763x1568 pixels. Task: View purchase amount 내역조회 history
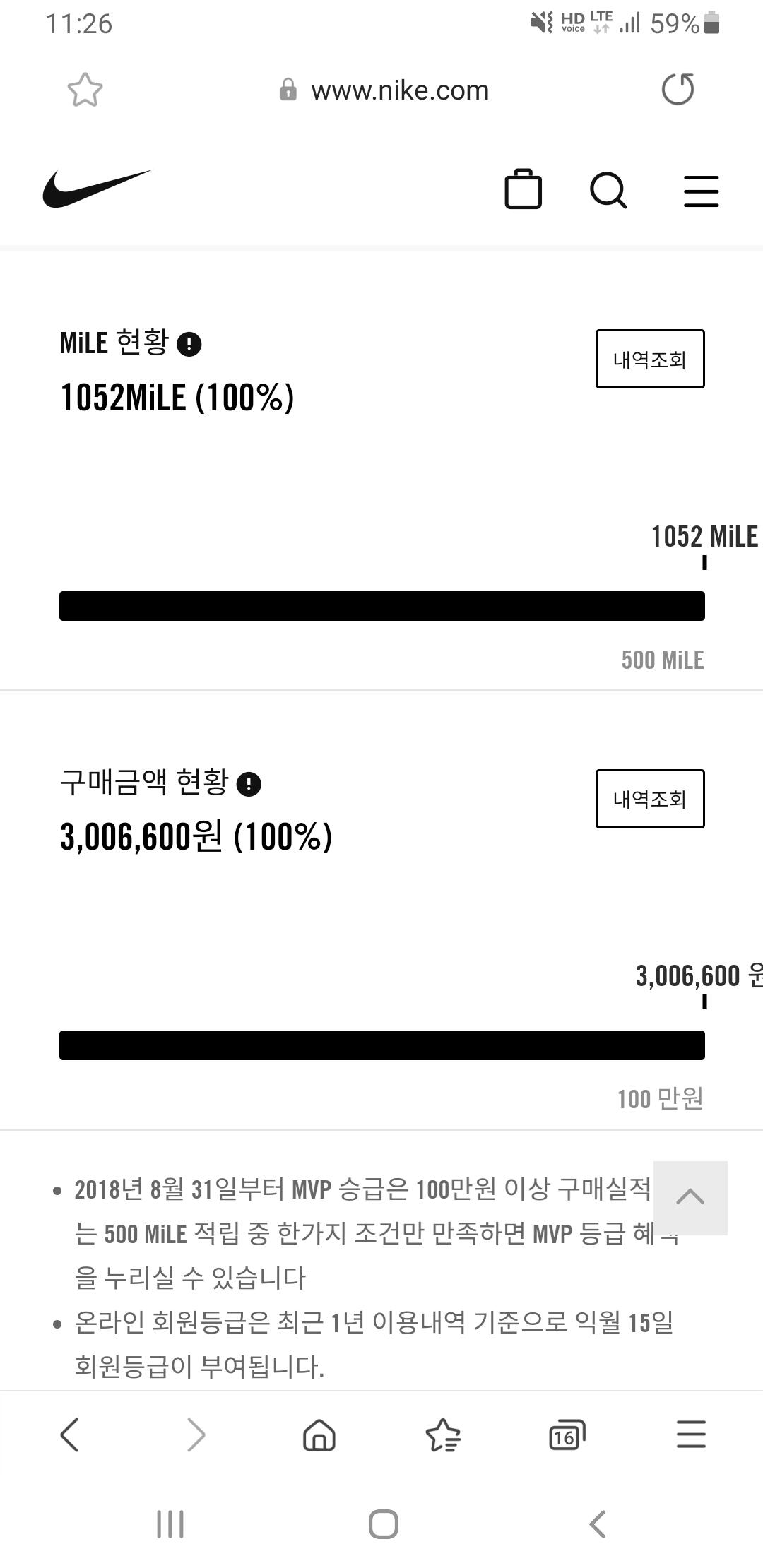pyautogui.click(x=649, y=799)
